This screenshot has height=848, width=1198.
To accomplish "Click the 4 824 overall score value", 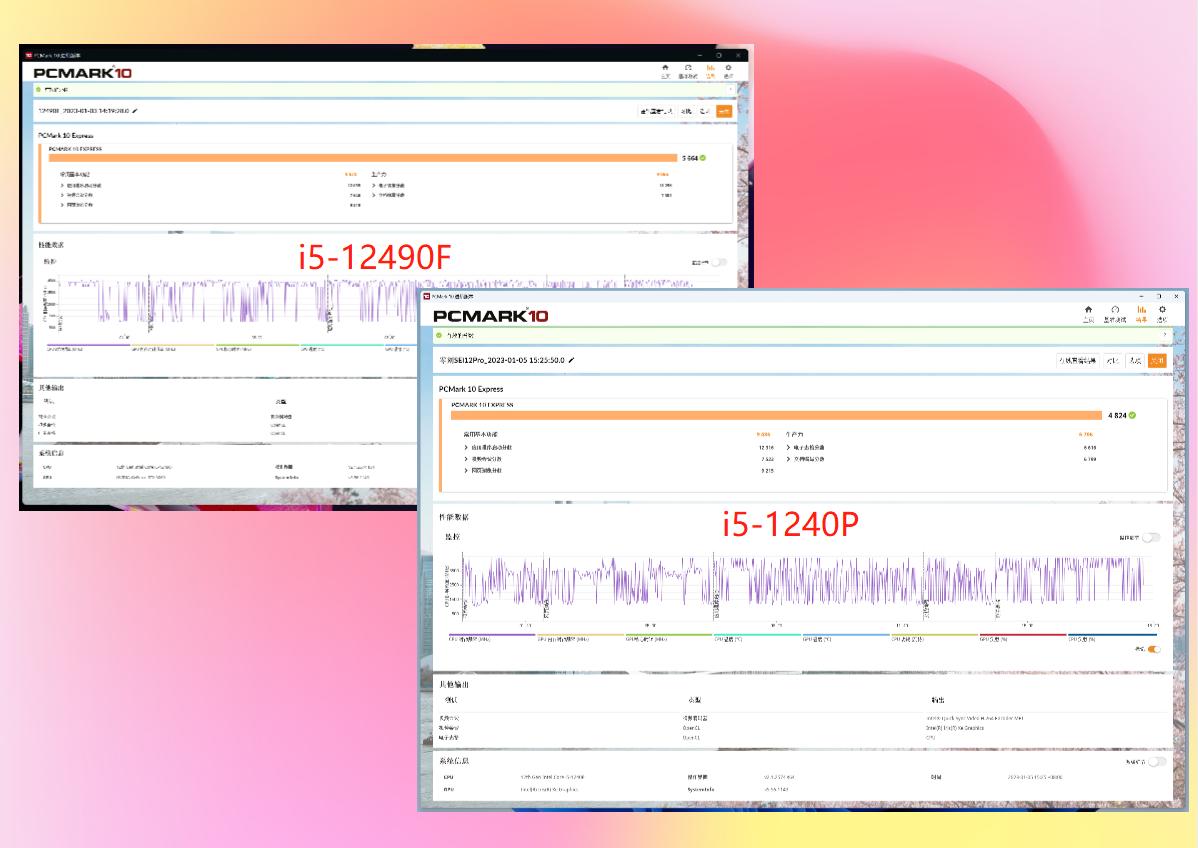I will point(1117,416).
